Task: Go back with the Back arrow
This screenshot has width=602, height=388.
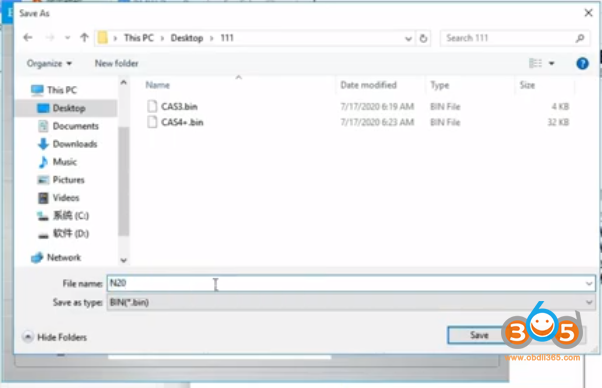Action: pos(28,38)
